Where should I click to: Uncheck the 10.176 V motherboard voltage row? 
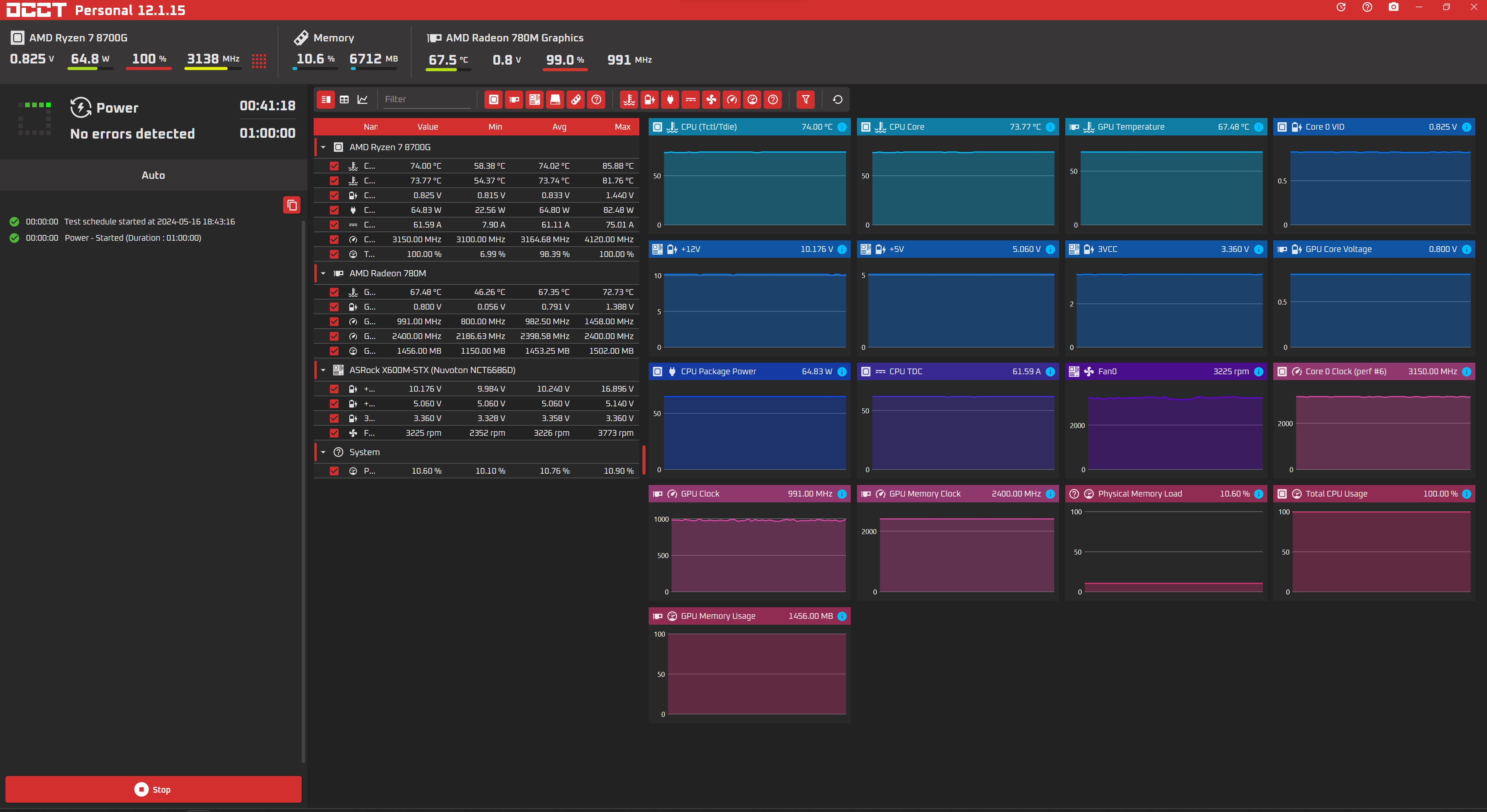pos(334,389)
